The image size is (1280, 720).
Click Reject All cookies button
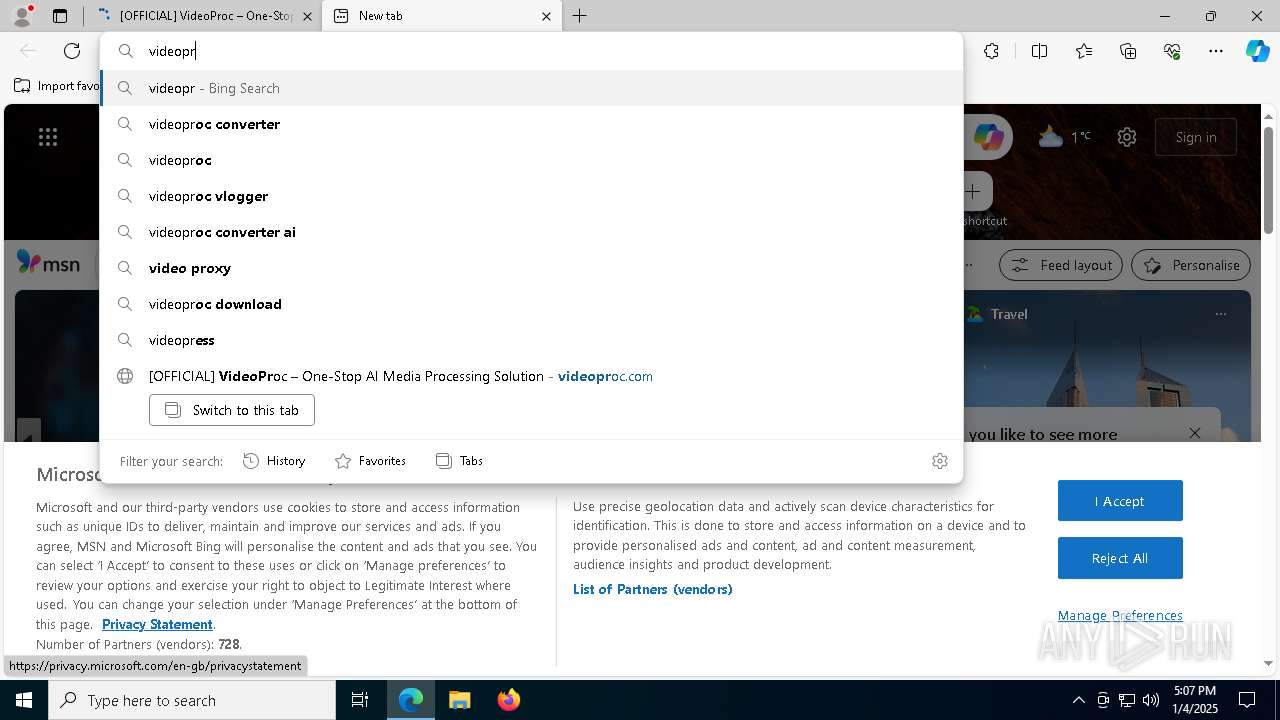coord(1120,558)
